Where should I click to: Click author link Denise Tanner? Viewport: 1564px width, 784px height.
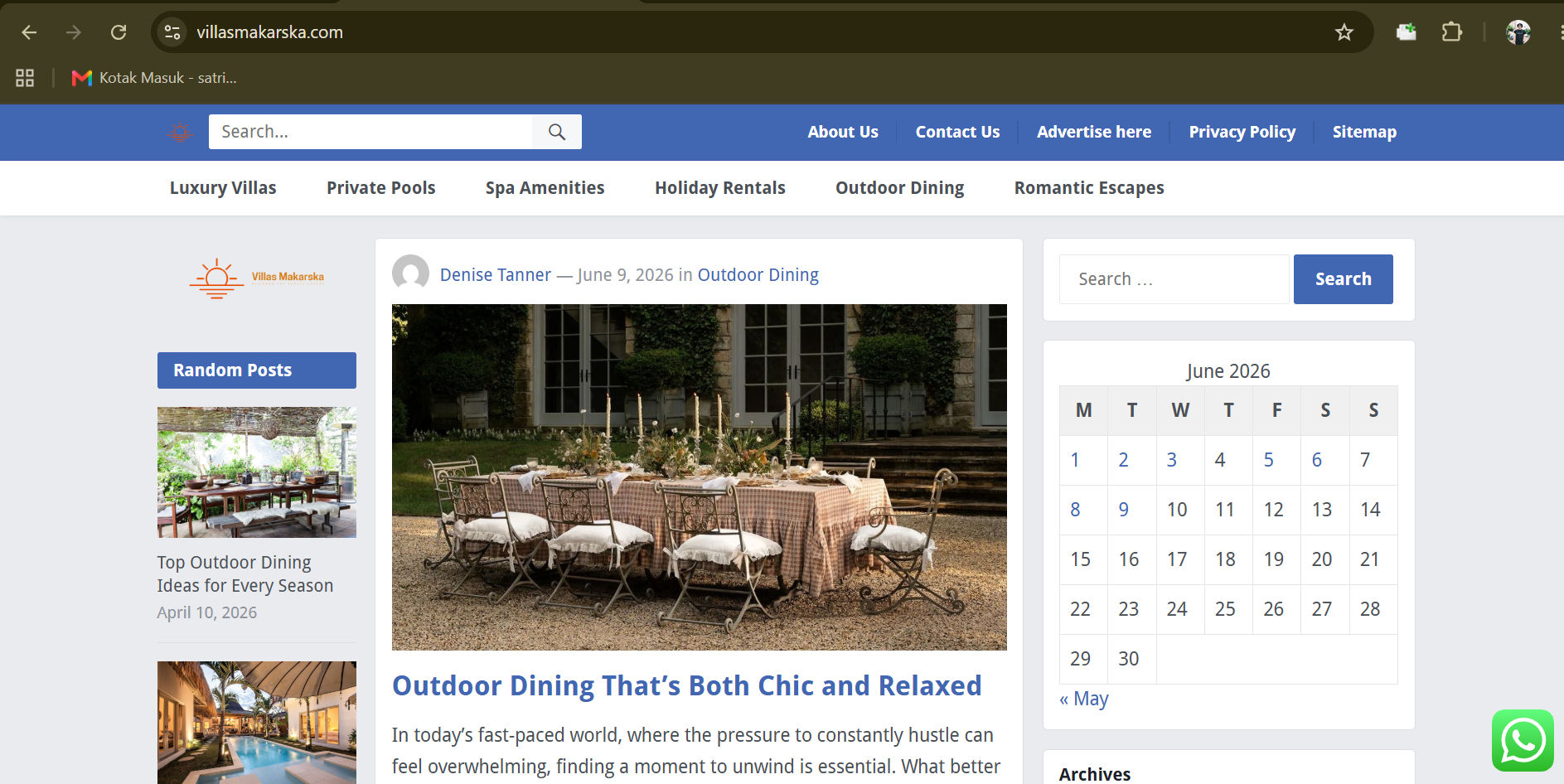pyautogui.click(x=496, y=275)
